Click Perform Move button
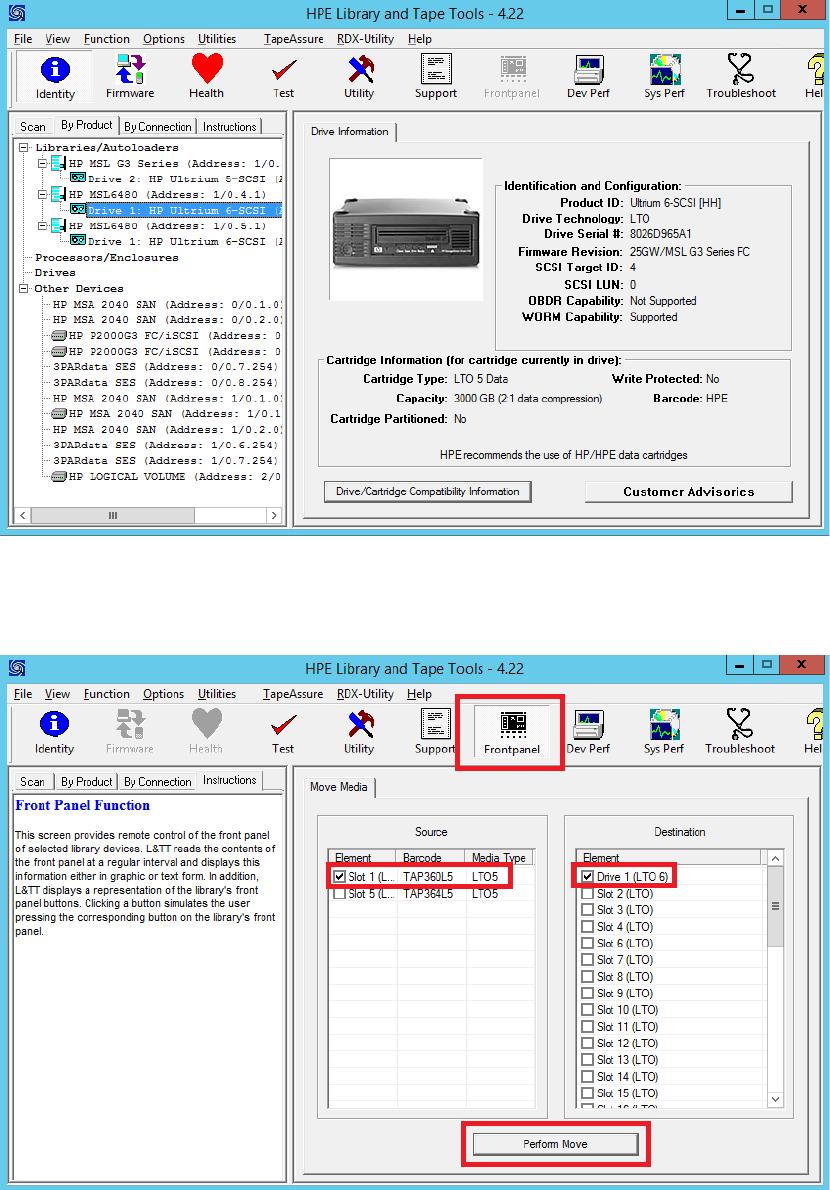 (x=555, y=1144)
